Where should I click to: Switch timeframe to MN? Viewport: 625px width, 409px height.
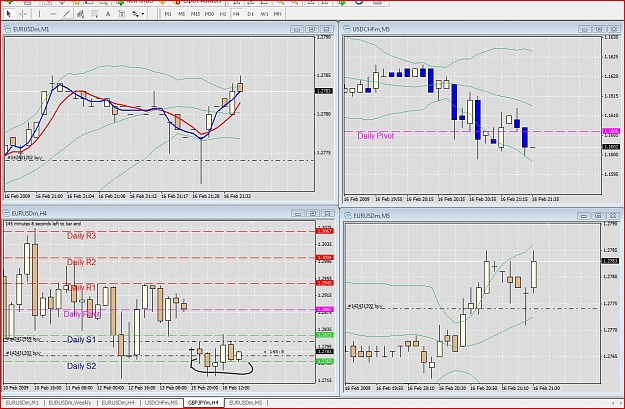tap(277, 14)
